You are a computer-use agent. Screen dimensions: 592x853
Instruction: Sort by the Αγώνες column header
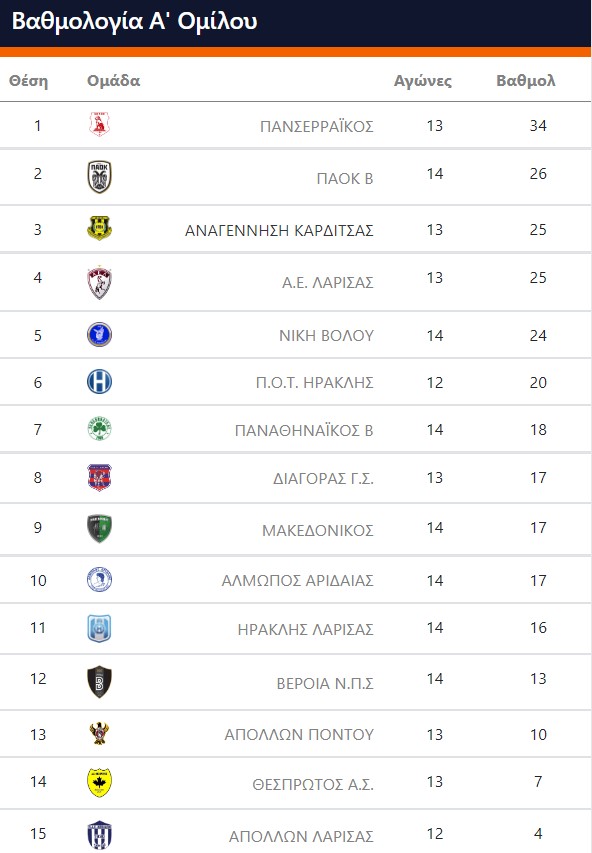(423, 81)
